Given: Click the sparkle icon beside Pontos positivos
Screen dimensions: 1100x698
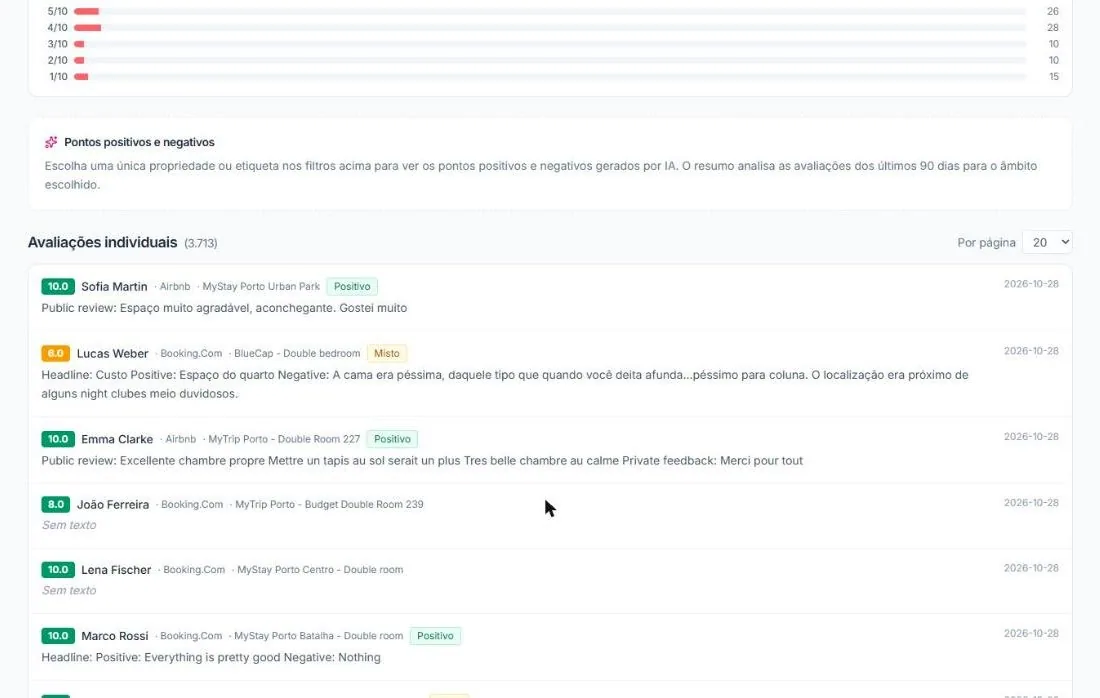Looking at the screenshot, I should [51, 142].
